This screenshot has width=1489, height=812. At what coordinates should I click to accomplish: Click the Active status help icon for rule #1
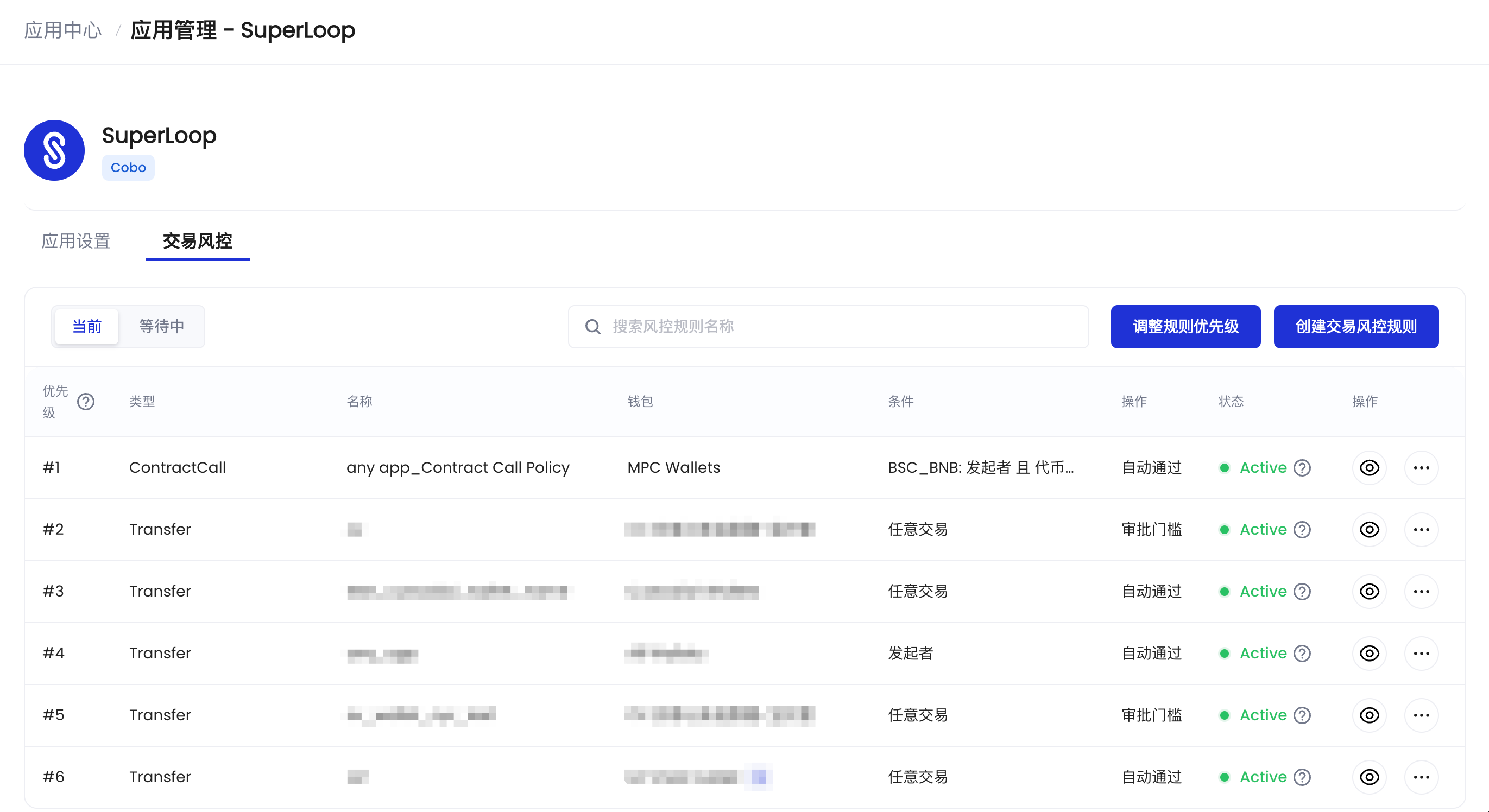(1302, 467)
